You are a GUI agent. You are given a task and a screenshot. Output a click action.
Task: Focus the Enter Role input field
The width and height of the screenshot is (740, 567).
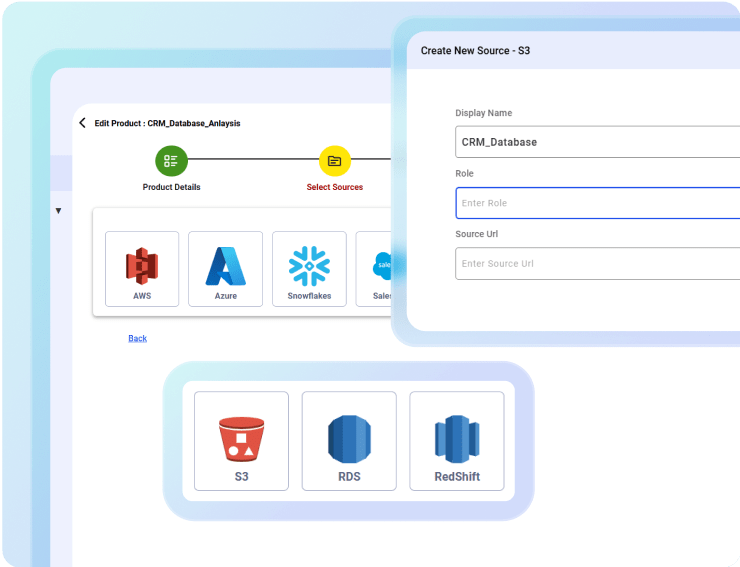coord(597,203)
